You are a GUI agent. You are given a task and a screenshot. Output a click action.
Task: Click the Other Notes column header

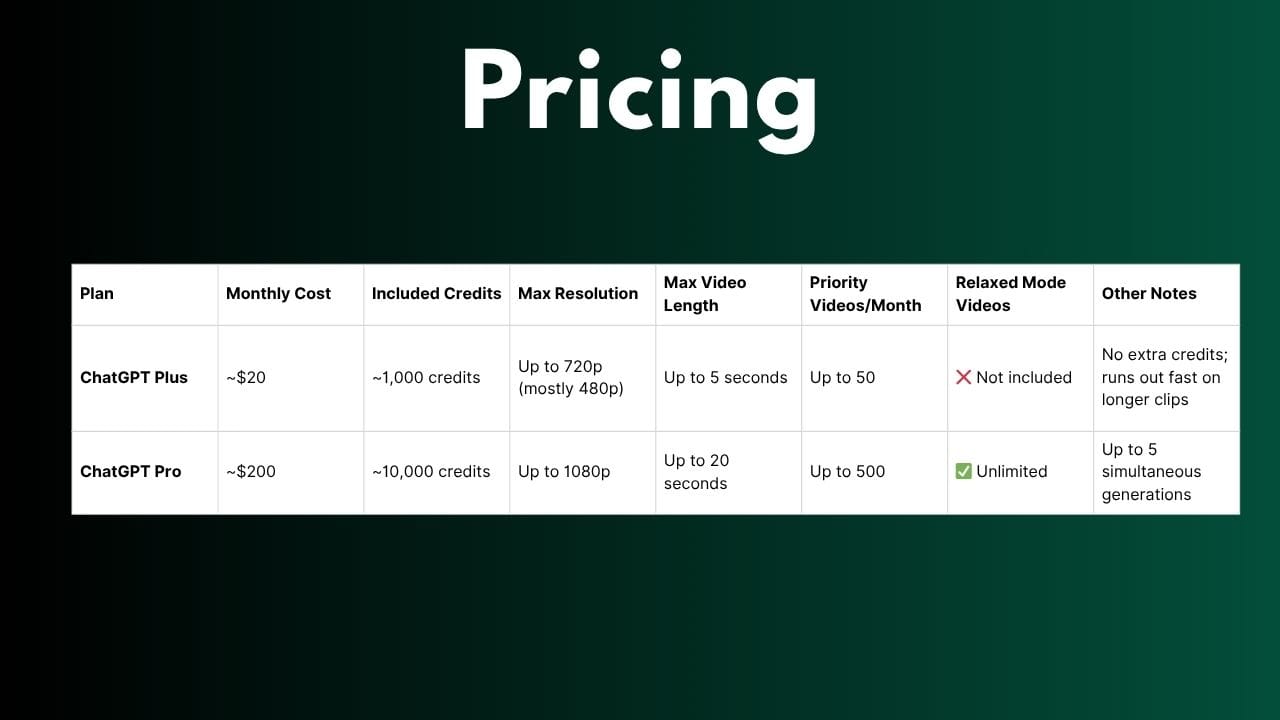pos(1149,293)
